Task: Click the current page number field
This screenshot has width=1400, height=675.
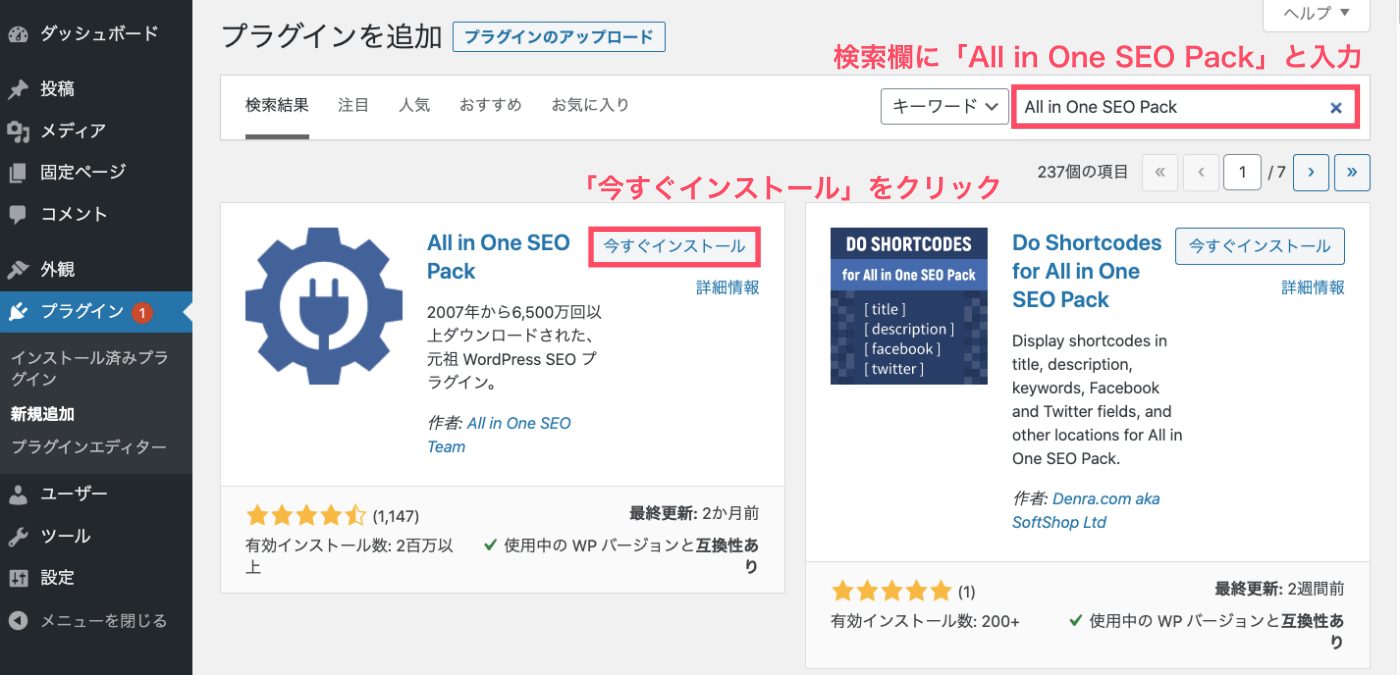Action: 1242,172
